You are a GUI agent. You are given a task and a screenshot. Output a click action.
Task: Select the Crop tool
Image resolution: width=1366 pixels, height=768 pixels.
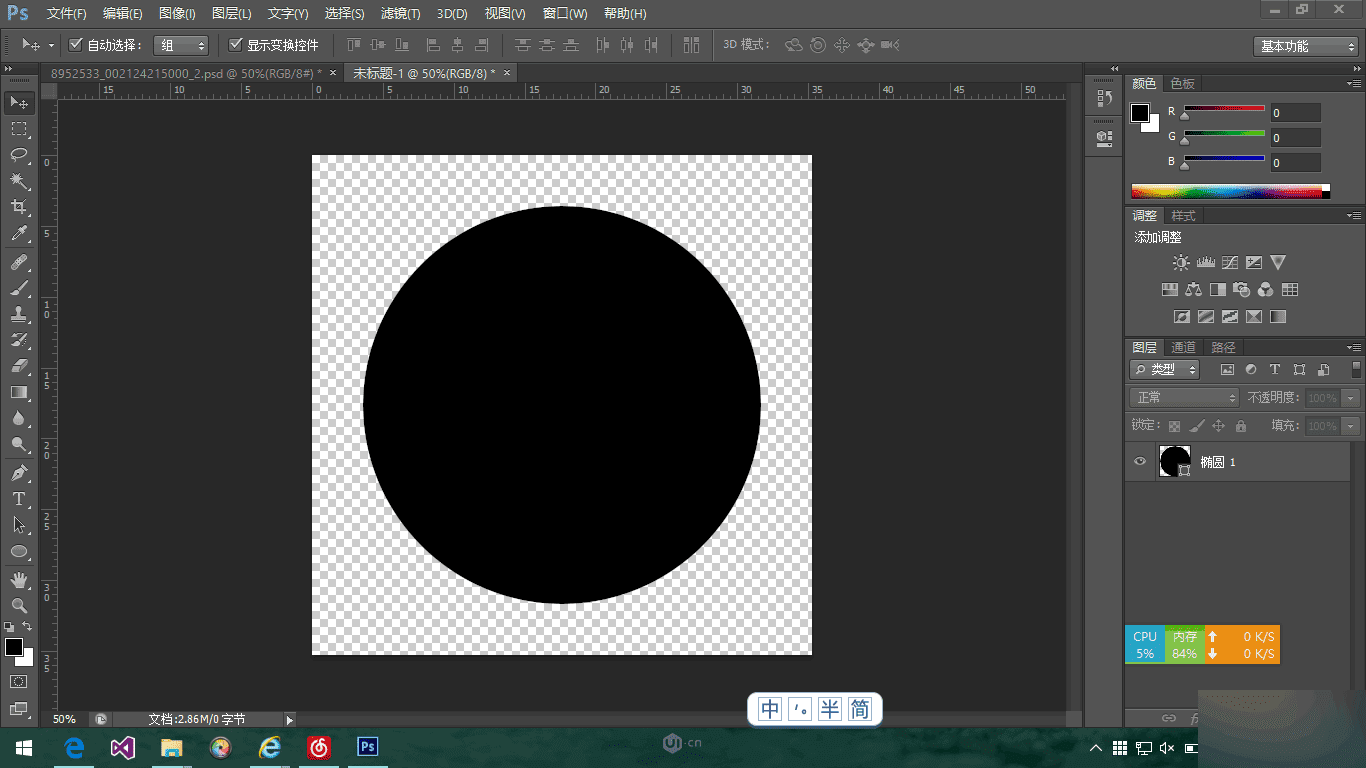pyautogui.click(x=19, y=207)
